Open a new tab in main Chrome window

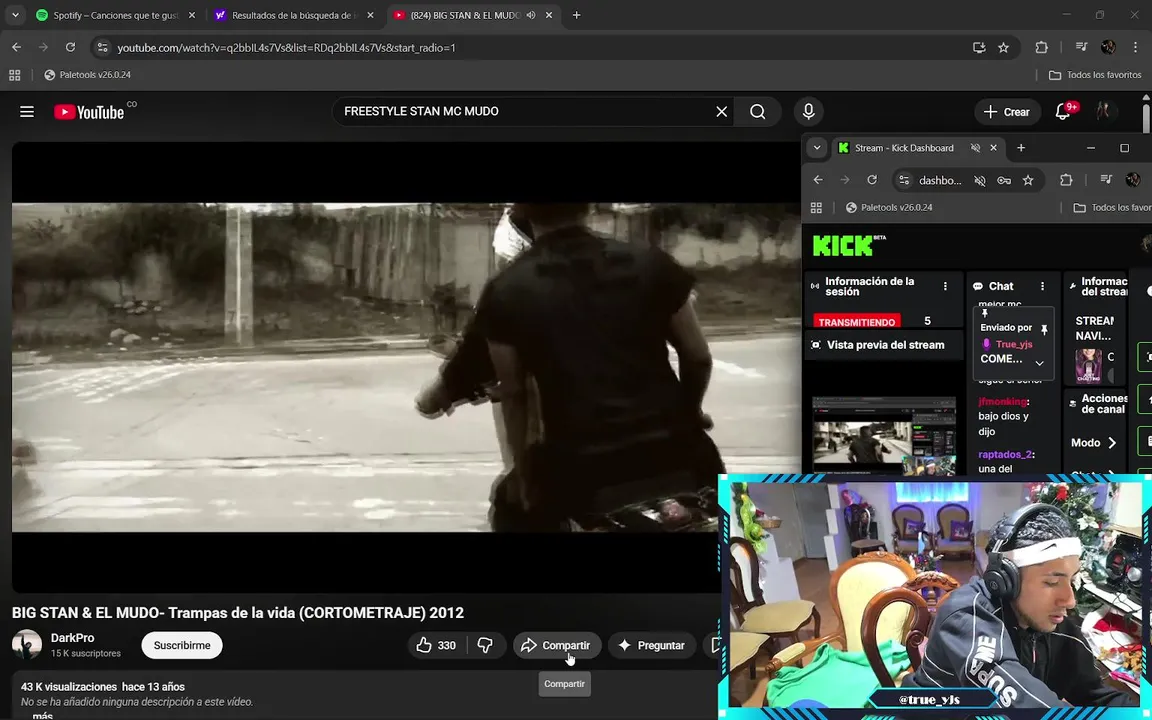577,15
